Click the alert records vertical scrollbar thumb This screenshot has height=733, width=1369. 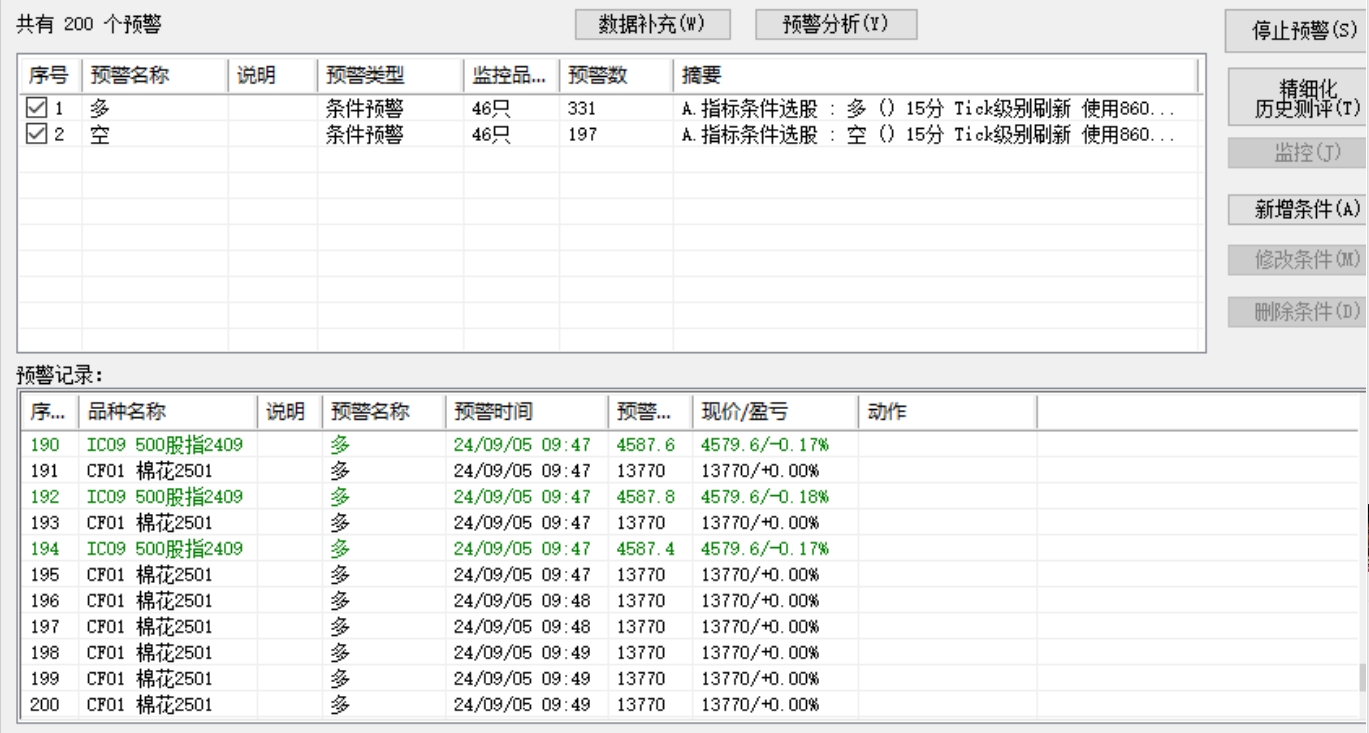coord(1362,680)
